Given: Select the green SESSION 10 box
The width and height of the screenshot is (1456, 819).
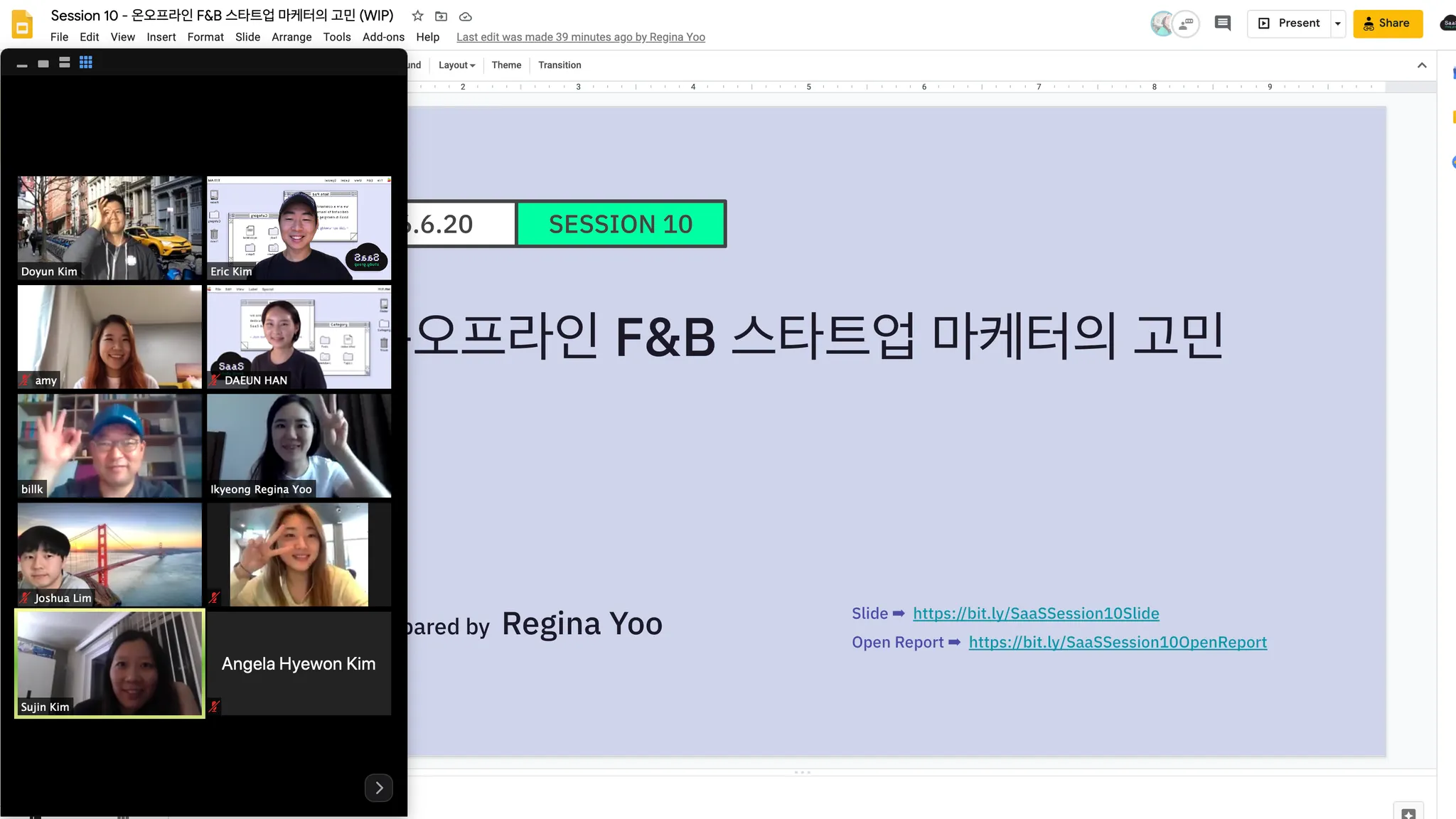Looking at the screenshot, I should pyautogui.click(x=621, y=224).
